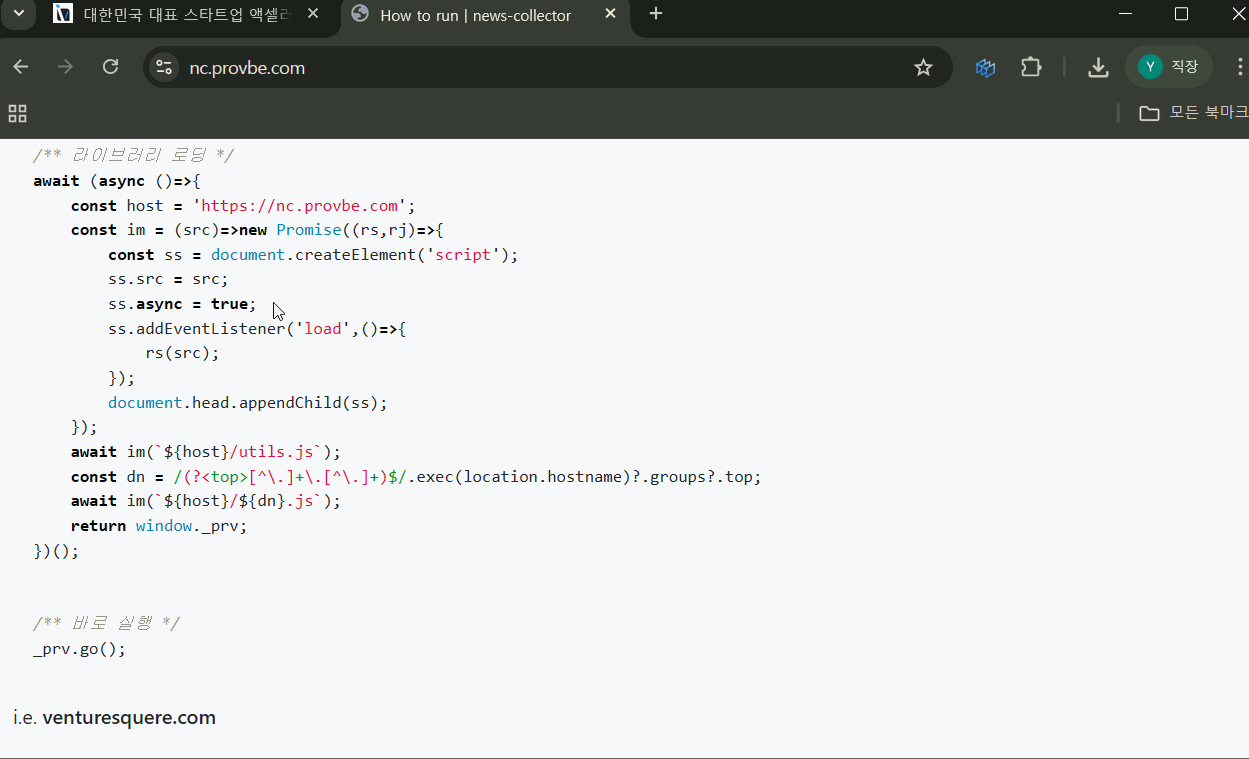Viewport: 1249px width, 759px height.
Task: Open the apps grid in bookmarks bar
Action: (18, 113)
